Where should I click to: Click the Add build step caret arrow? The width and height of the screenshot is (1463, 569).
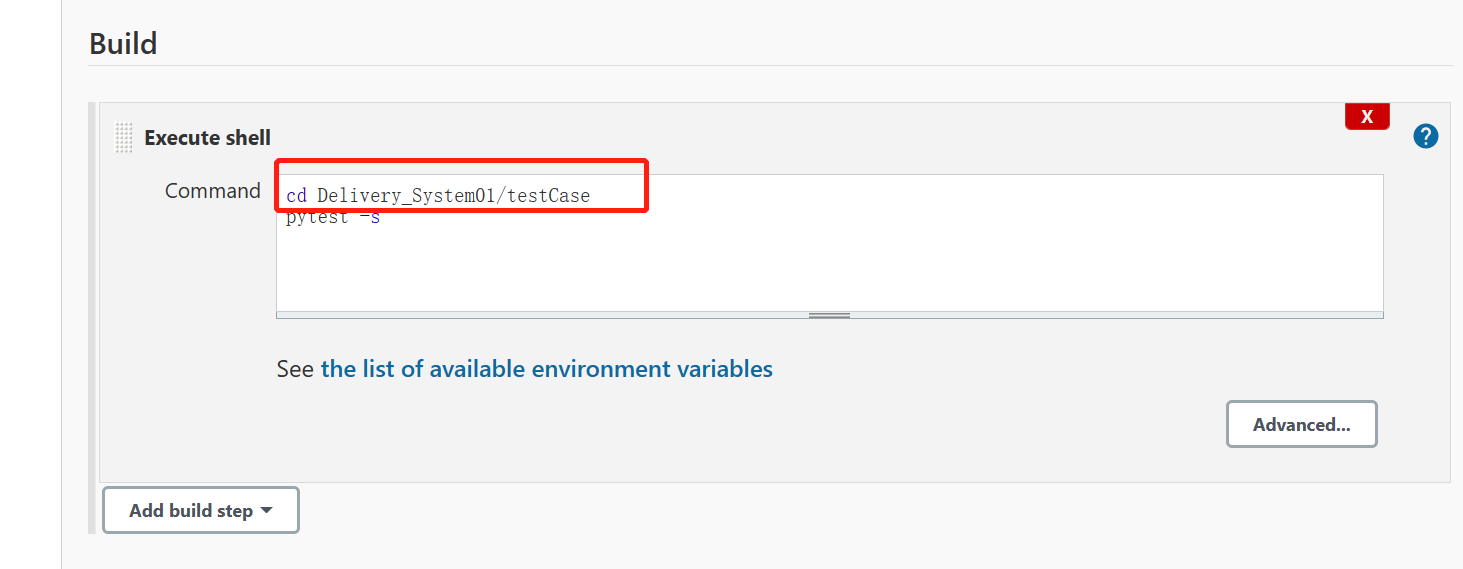(266, 511)
